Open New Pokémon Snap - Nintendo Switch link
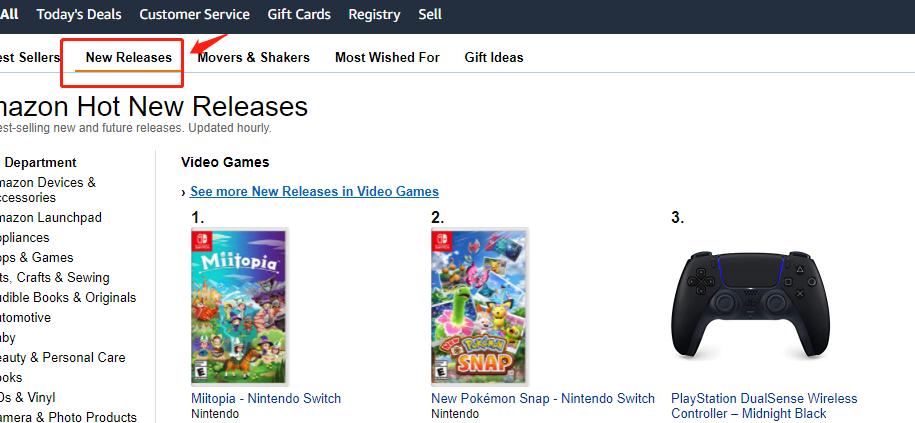The height and width of the screenshot is (423, 915). point(543,398)
